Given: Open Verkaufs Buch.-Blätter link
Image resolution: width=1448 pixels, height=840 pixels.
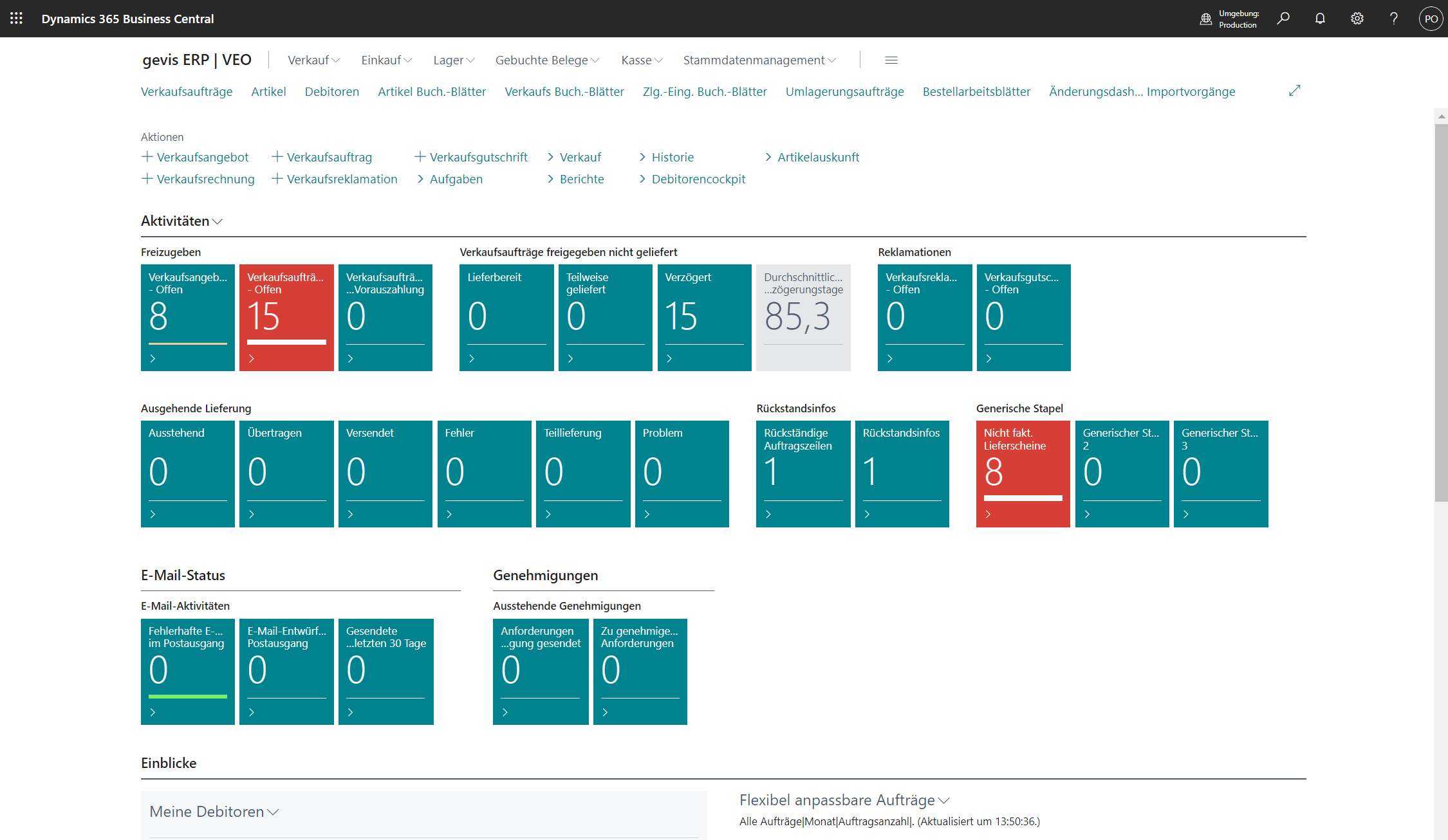Looking at the screenshot, I should click(x=564, y=91).
